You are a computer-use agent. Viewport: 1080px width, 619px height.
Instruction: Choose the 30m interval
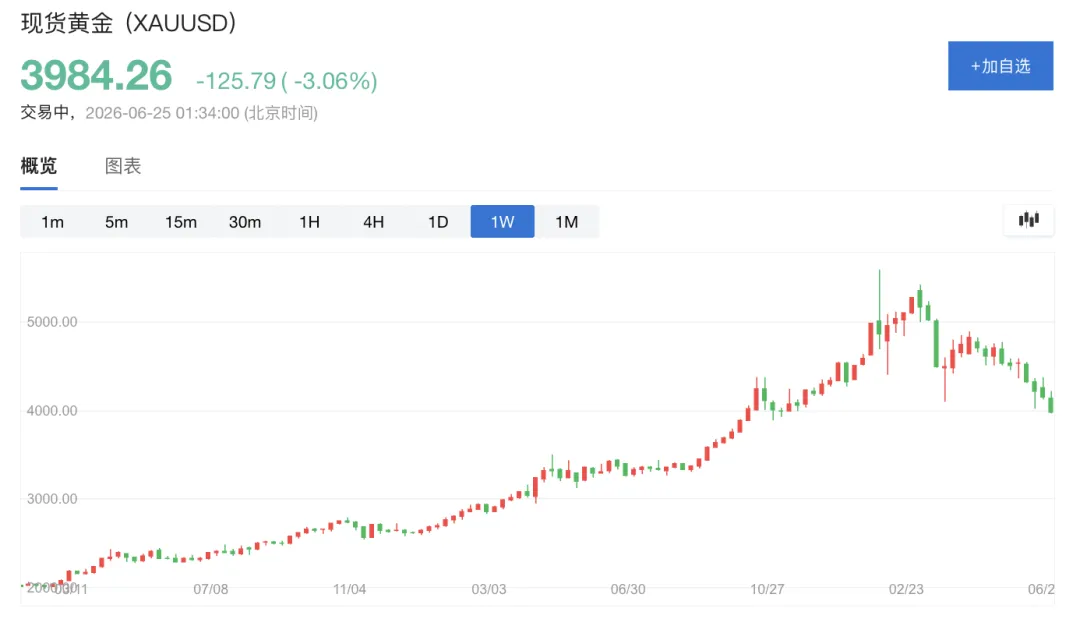point(245,222)
